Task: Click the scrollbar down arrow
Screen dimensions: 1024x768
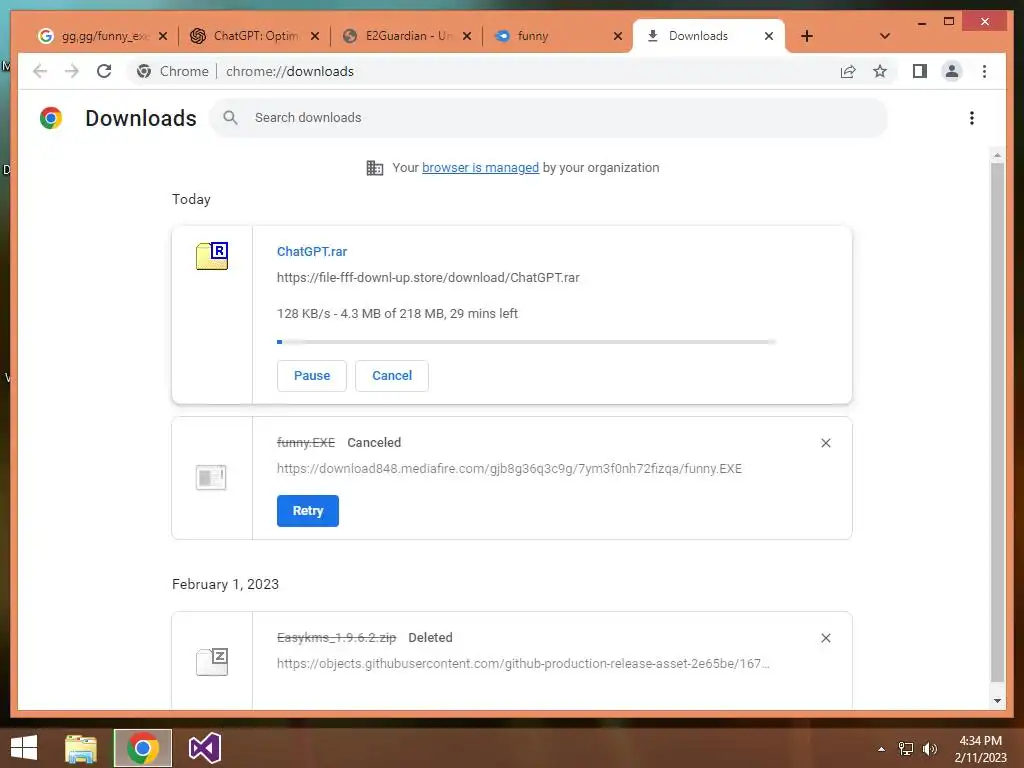Action: pyautogui.click(x=997, y=701)
